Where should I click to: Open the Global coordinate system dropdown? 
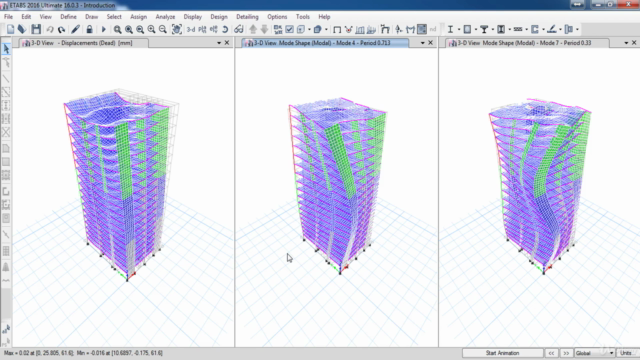(611, 353)
